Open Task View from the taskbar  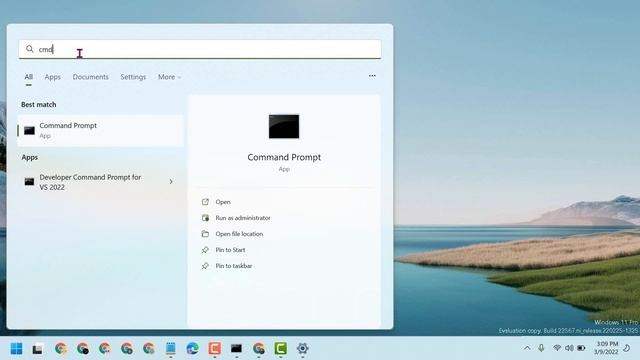point(38,349)
